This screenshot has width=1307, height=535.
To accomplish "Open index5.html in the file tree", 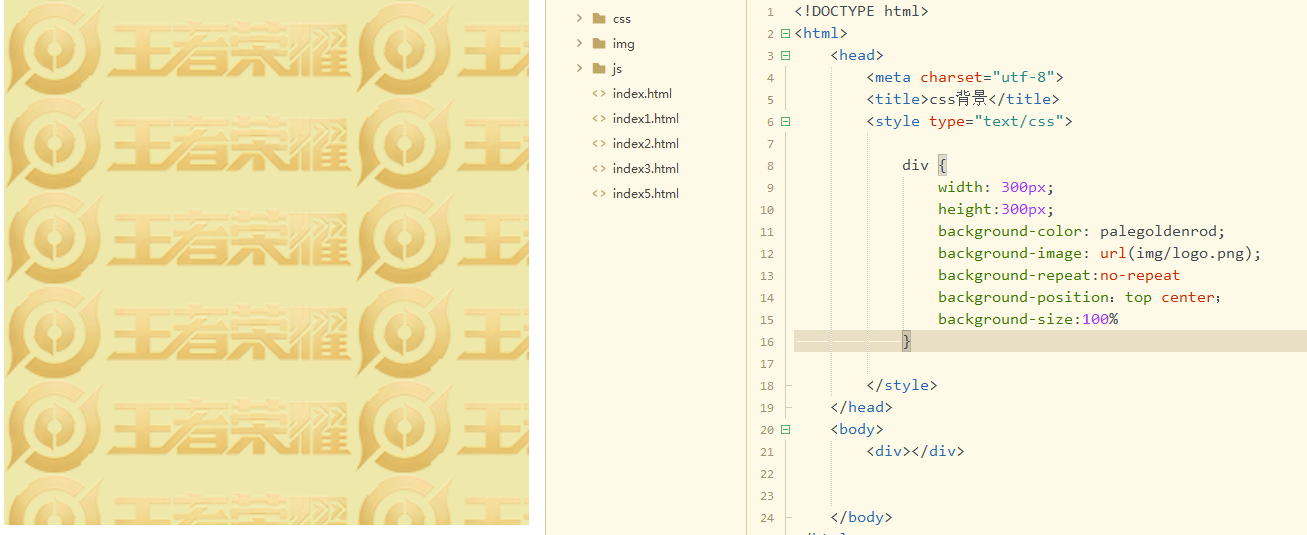I will point(646,193).
